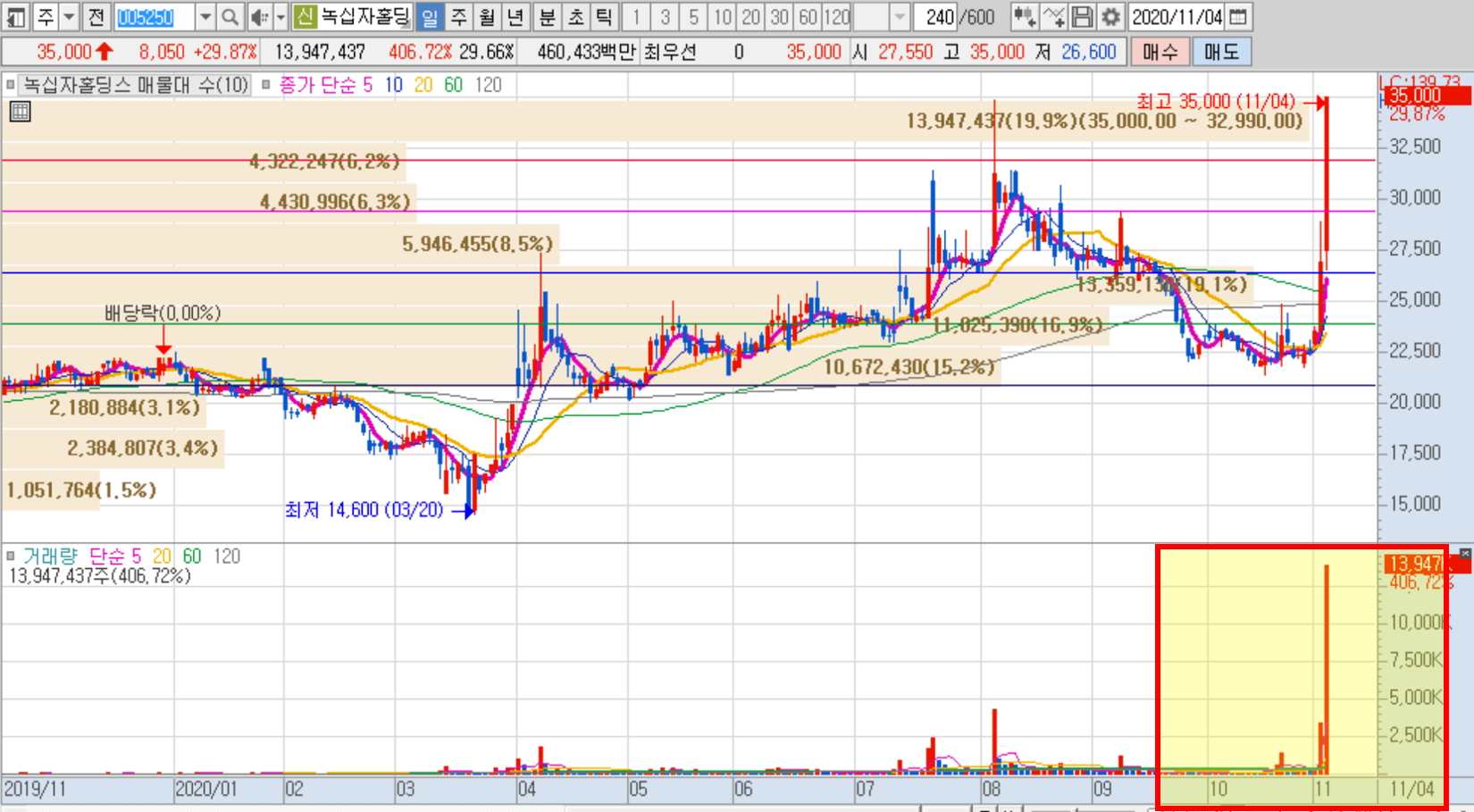Choose the 30 interval button
1474x812 pixels.
tap(779, 16)
